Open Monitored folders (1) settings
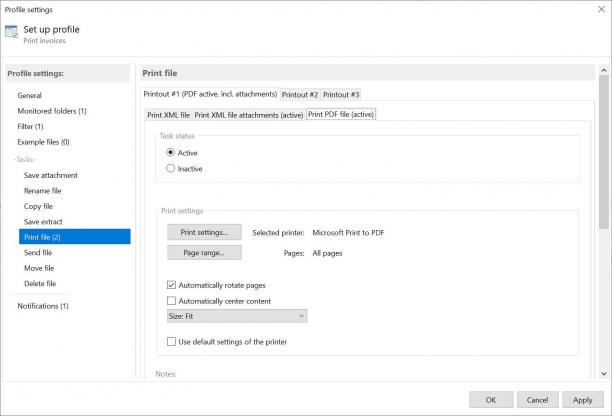This screenshot has height=416, width=612. 52,111
